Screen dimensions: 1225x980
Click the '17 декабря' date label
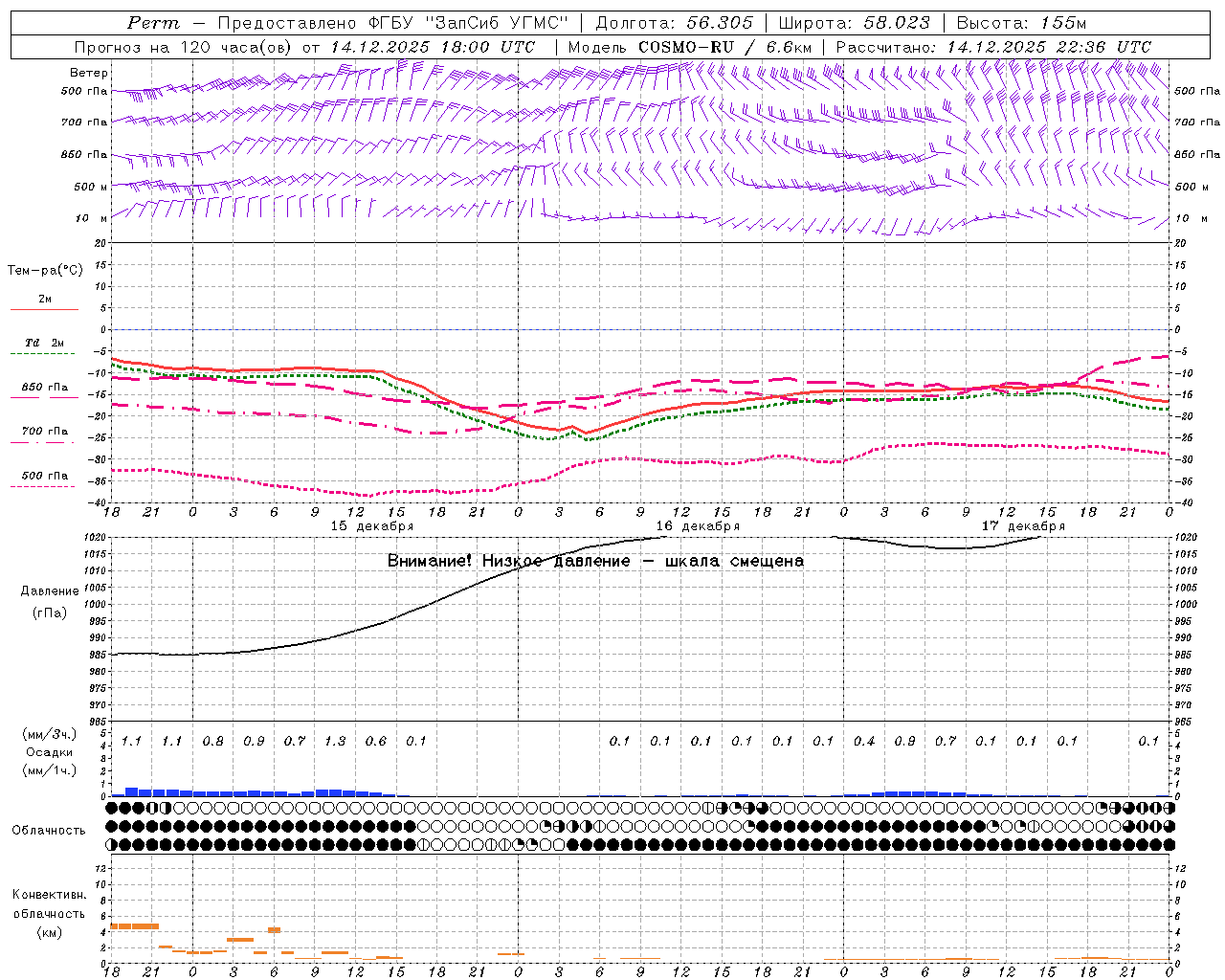click(1023, 526)
